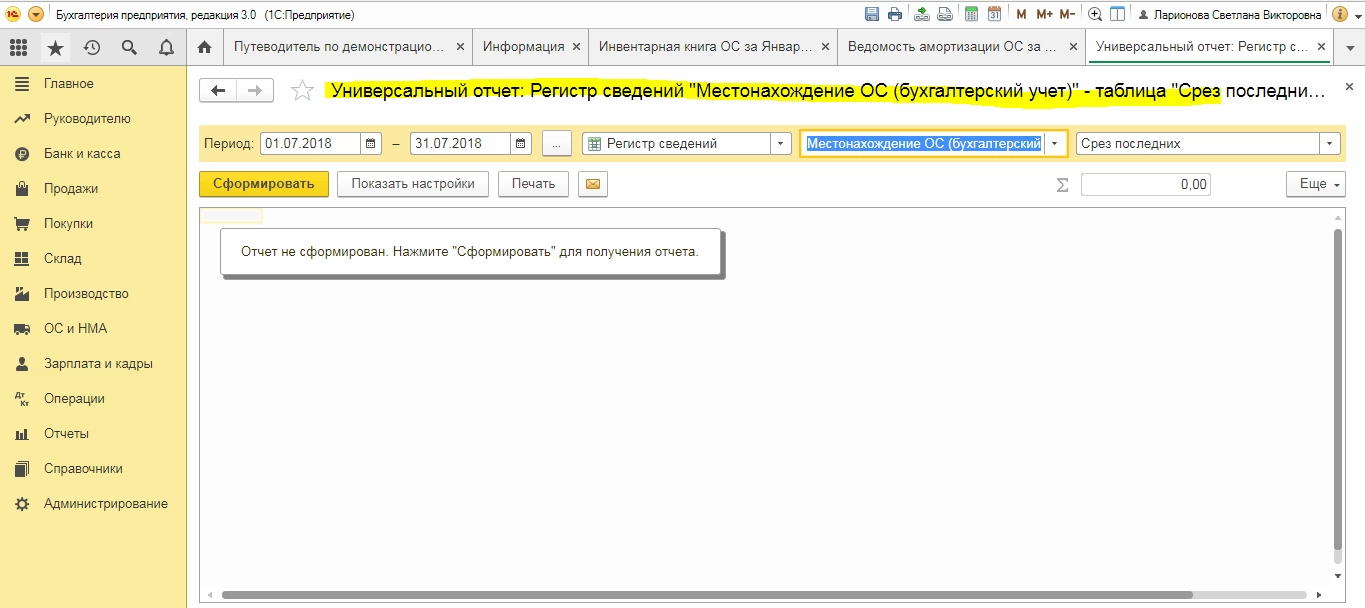Click the start date field 01.07.2018

310,143
